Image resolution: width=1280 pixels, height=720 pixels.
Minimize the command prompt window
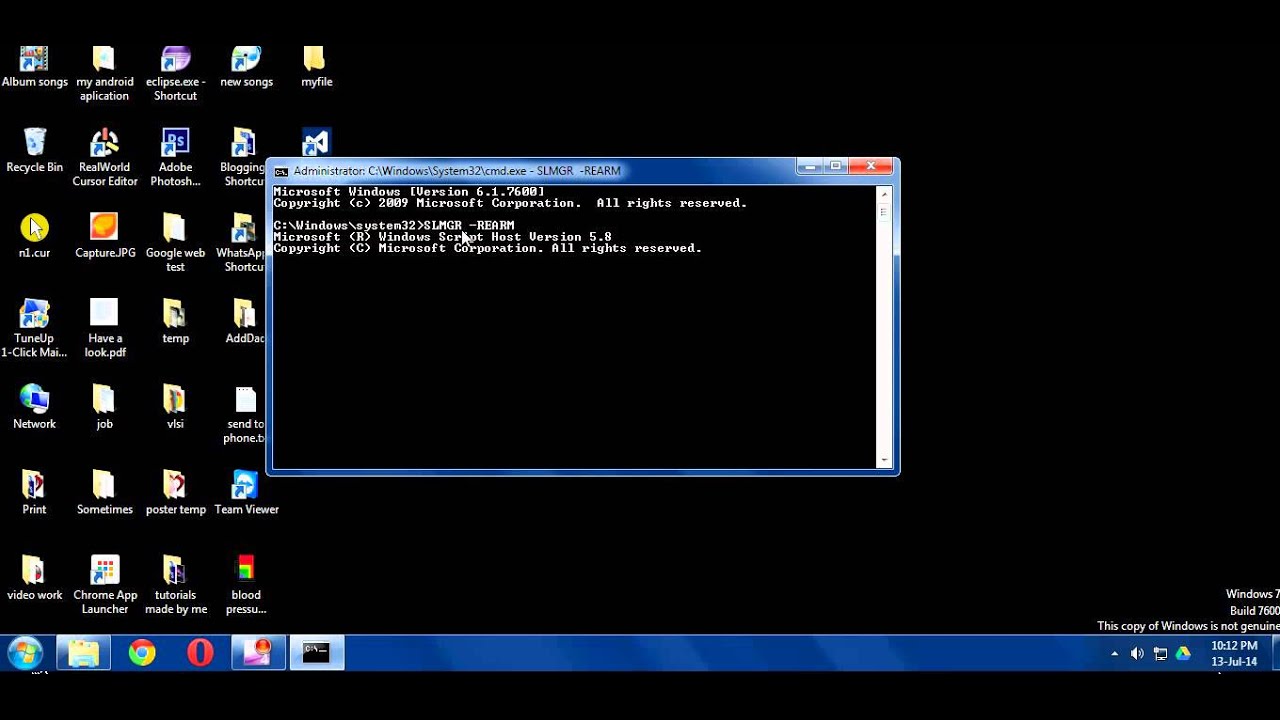point(811,166)
